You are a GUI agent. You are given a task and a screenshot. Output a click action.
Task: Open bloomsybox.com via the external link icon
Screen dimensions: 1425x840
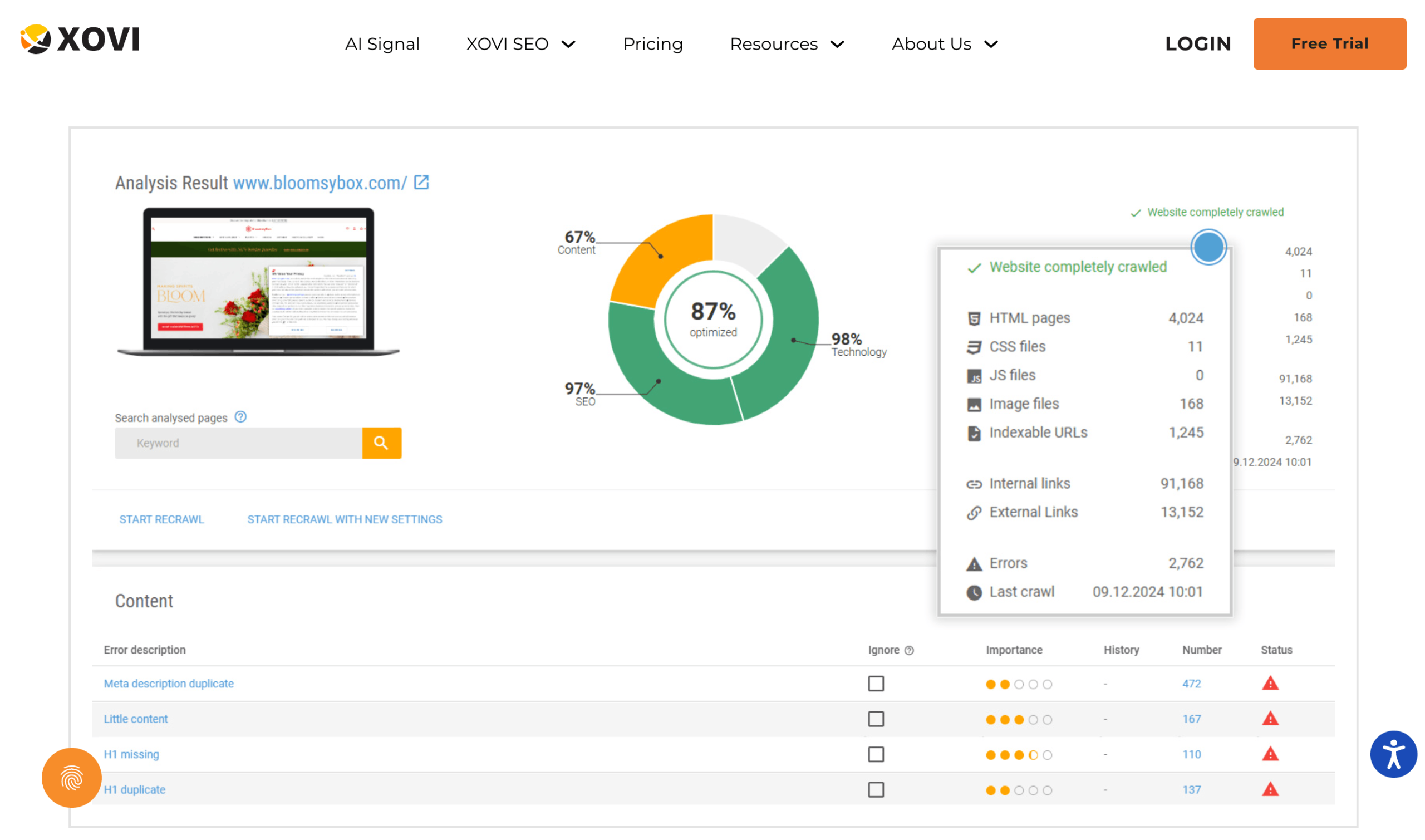point(421,182)
